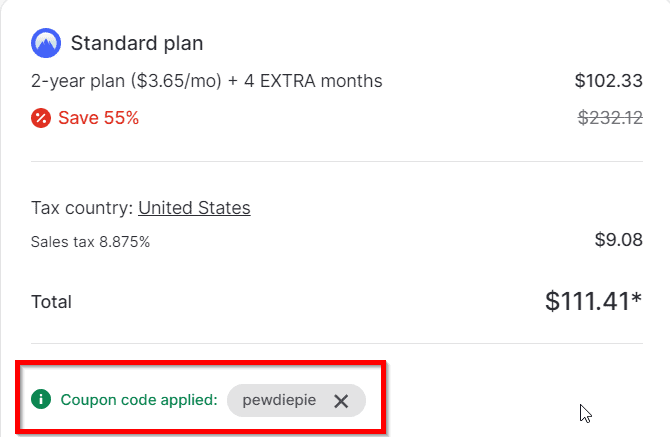Click the NordVPN mountain logo icon
This screenshot has height=437, width=670.
pos(46,43)
